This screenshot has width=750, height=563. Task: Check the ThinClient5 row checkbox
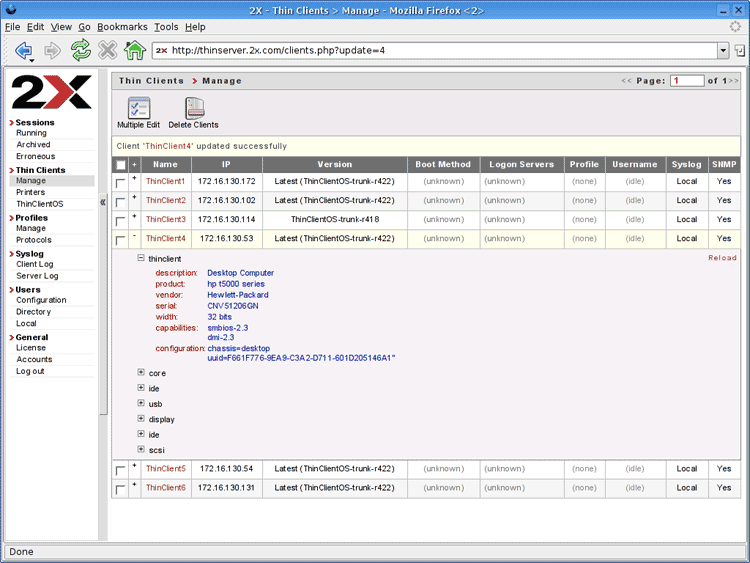pos(120,471)
